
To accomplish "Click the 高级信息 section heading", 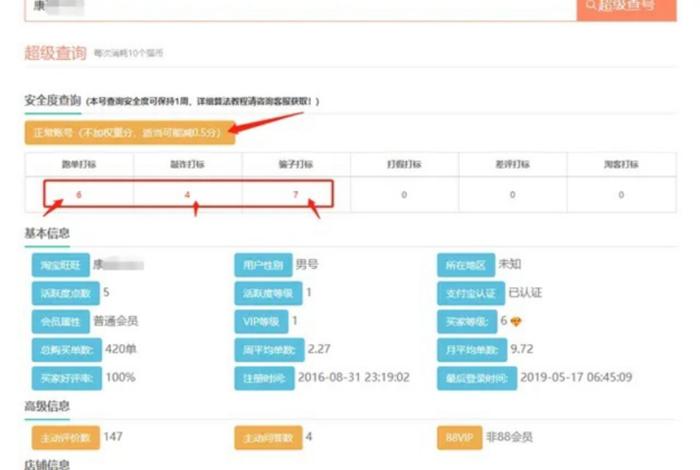I will (x=47, y=406).
